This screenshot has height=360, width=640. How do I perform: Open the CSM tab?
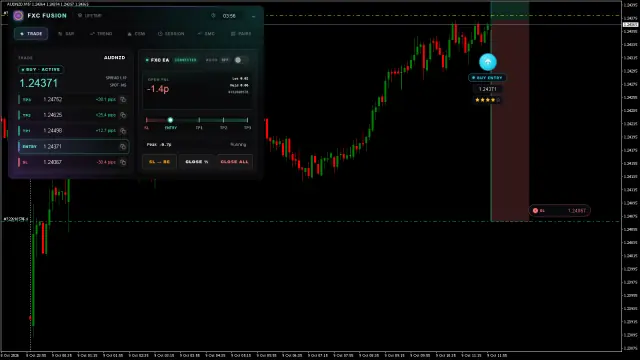pos(136,33)
